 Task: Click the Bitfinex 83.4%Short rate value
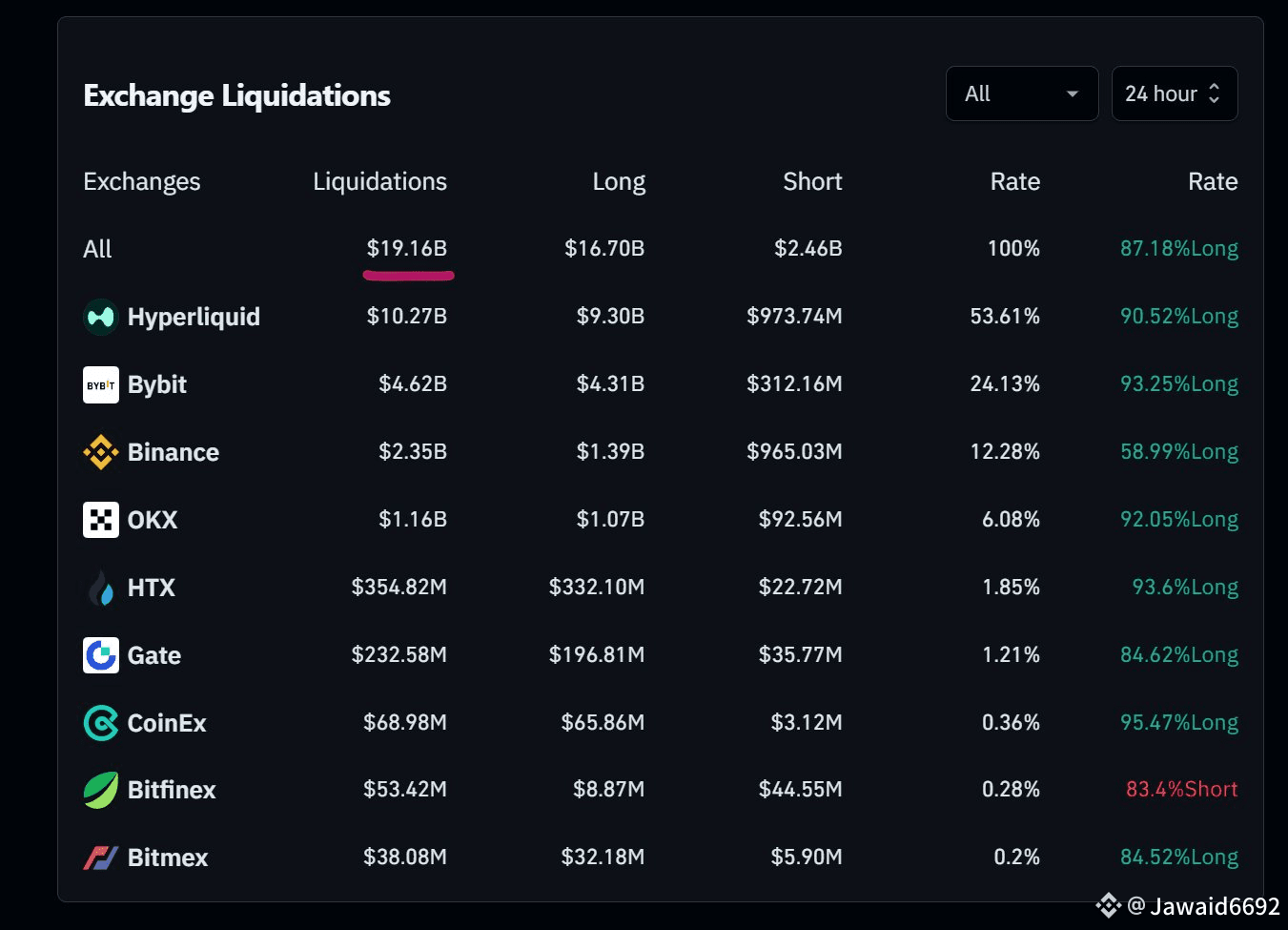[1181, 790]
